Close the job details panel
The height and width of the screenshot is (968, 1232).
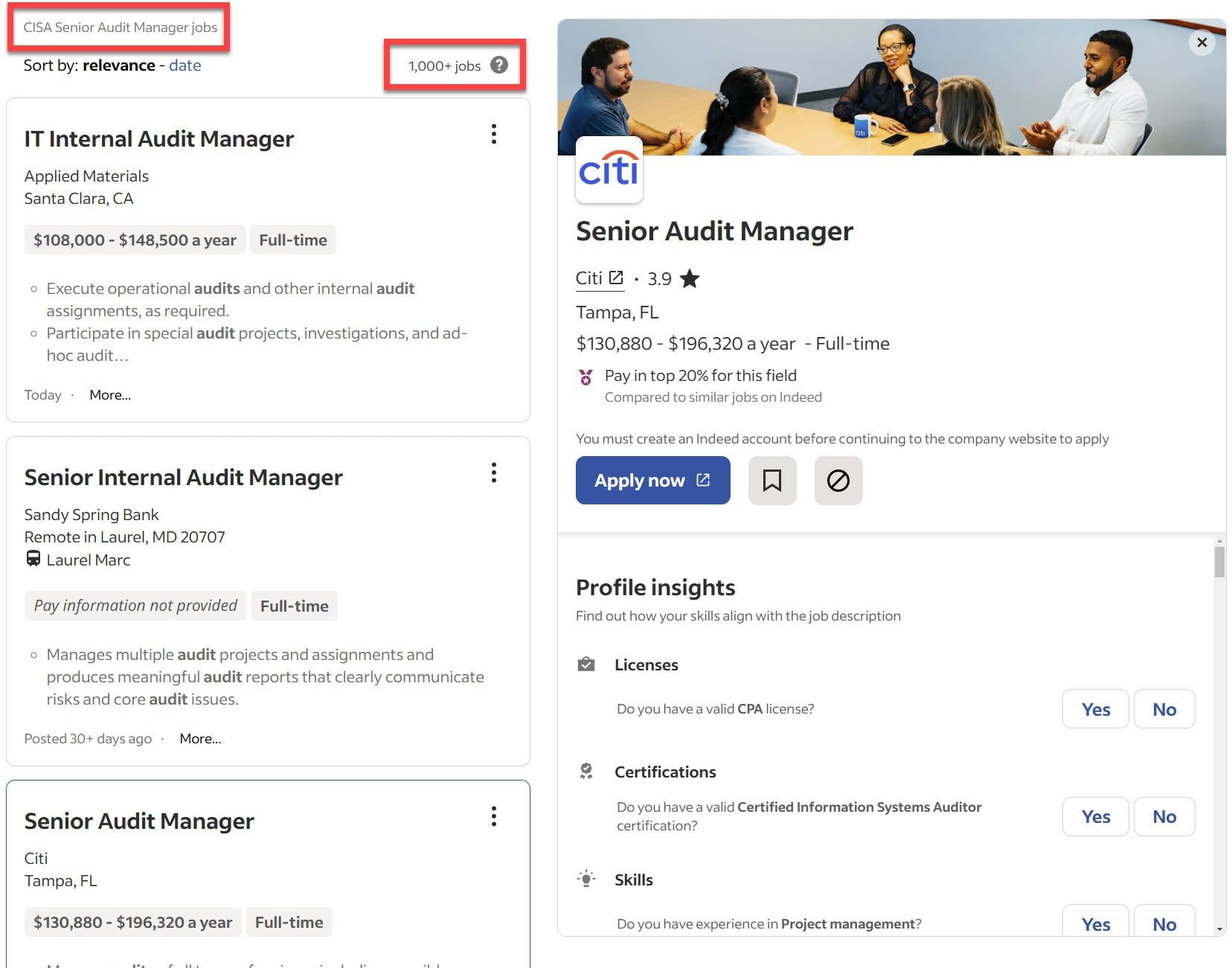pos(1201,42)
